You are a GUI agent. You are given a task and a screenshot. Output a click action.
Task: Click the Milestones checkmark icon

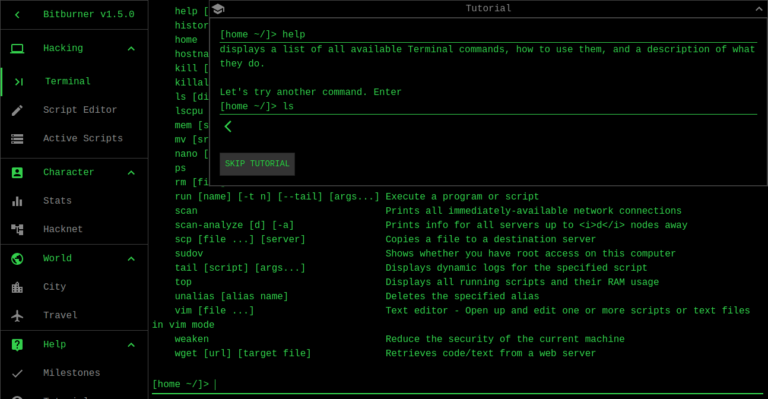17,373
